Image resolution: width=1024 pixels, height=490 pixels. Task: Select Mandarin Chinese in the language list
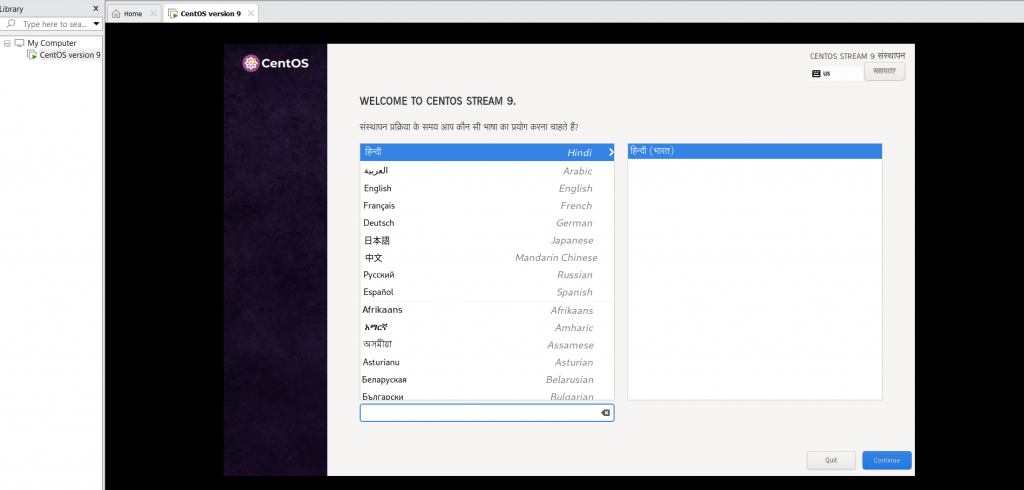(487, 257)
